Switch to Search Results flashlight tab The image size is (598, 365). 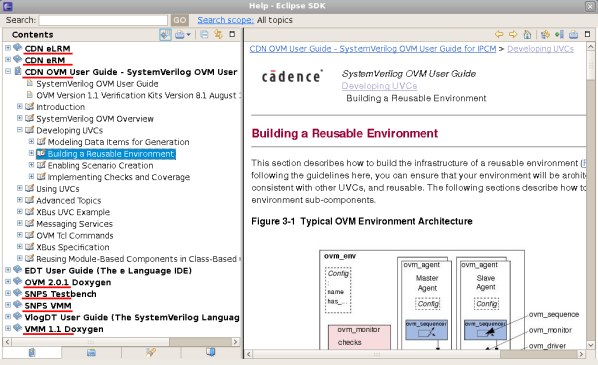[x=151, y=352]
